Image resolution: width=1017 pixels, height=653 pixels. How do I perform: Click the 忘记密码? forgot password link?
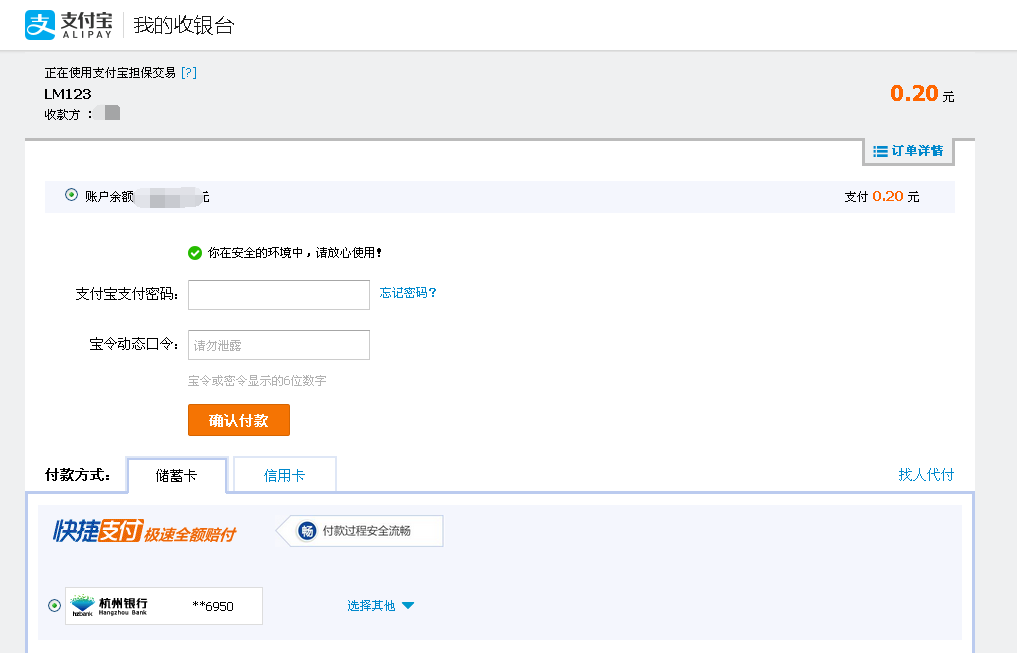click(x=408, y=293)
